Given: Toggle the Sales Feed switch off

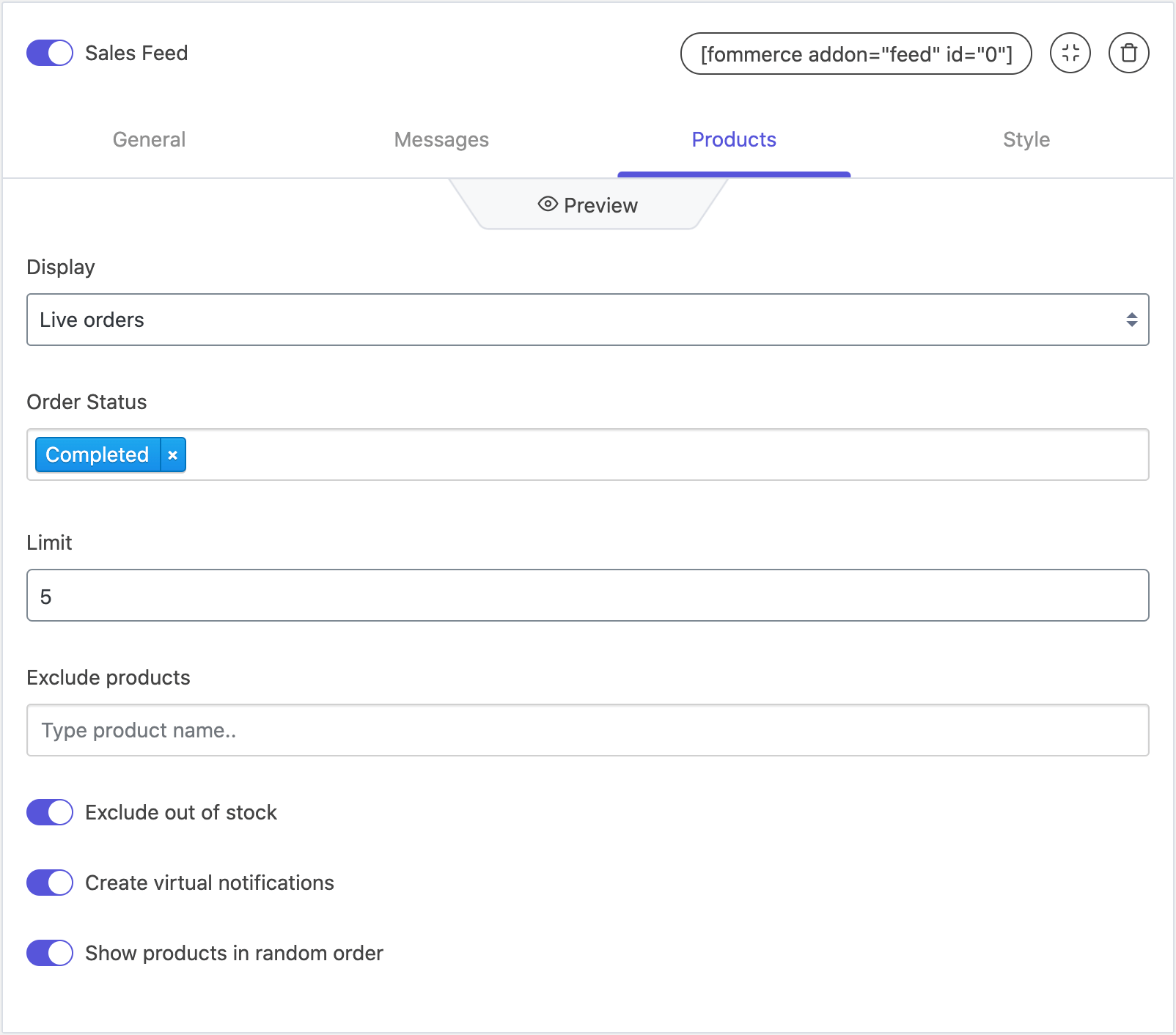Looking at the screenshot, I should click(50, 53).
